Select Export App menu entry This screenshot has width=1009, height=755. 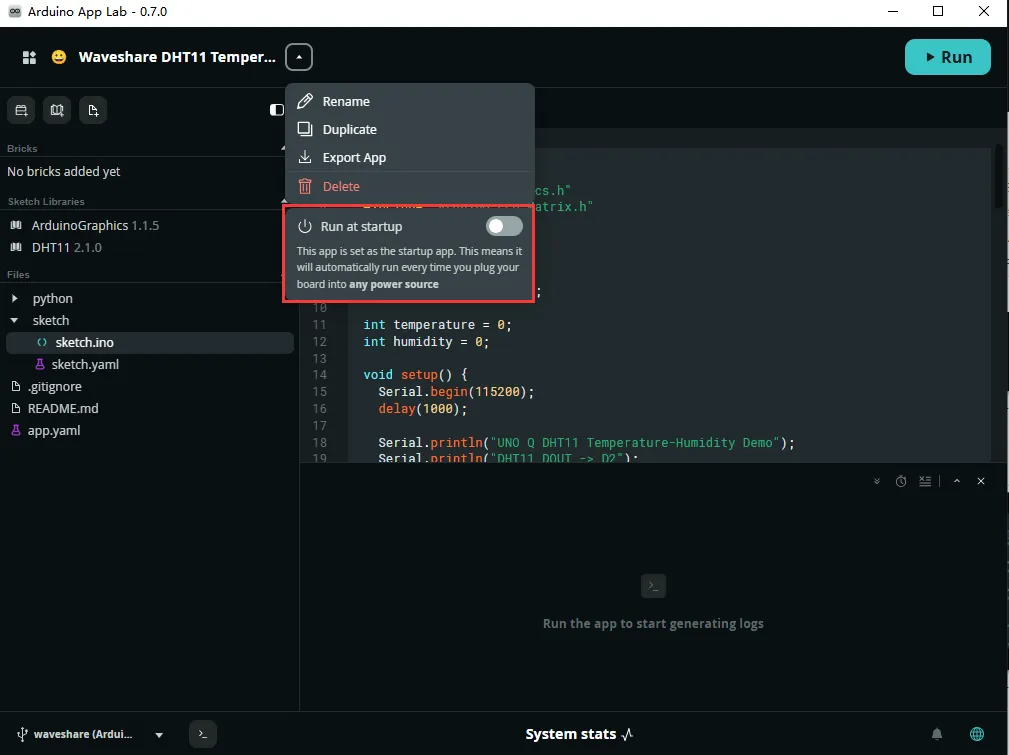coord(409,158)
